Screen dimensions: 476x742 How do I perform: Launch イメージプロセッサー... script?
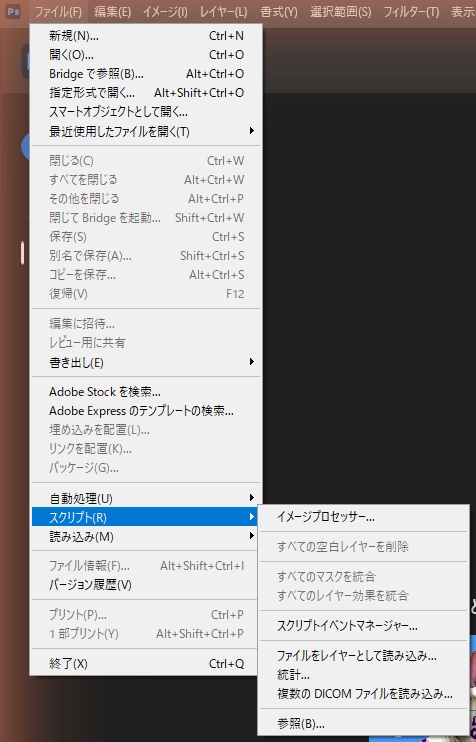pyautogui.click(x=363, y=517)
